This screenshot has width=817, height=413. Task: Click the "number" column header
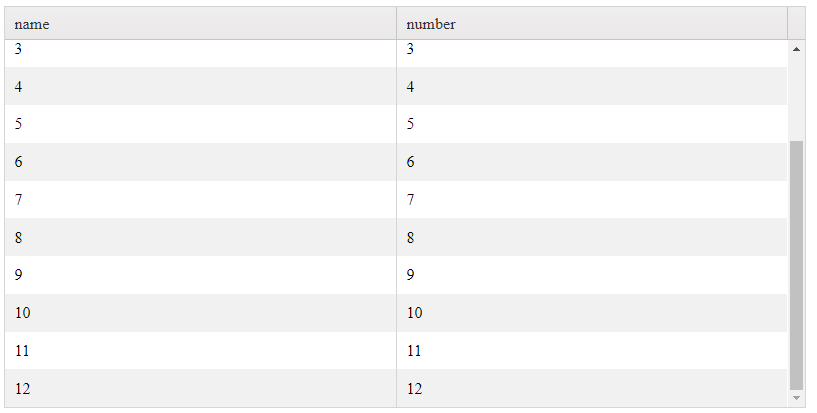tap(592, 24)
